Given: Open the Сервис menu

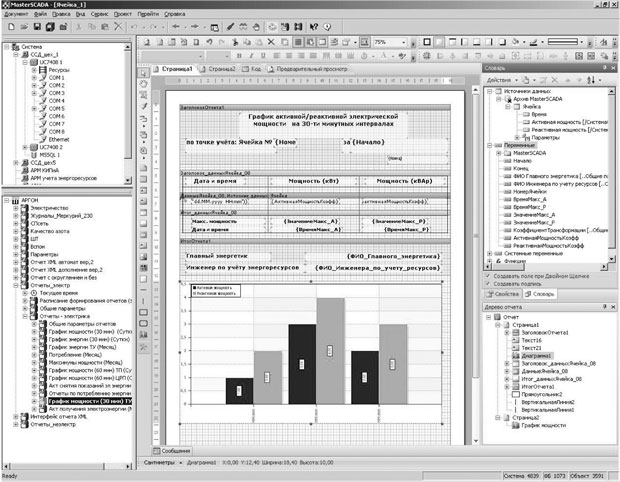Looking at the screenshot, I should [99, 14].
